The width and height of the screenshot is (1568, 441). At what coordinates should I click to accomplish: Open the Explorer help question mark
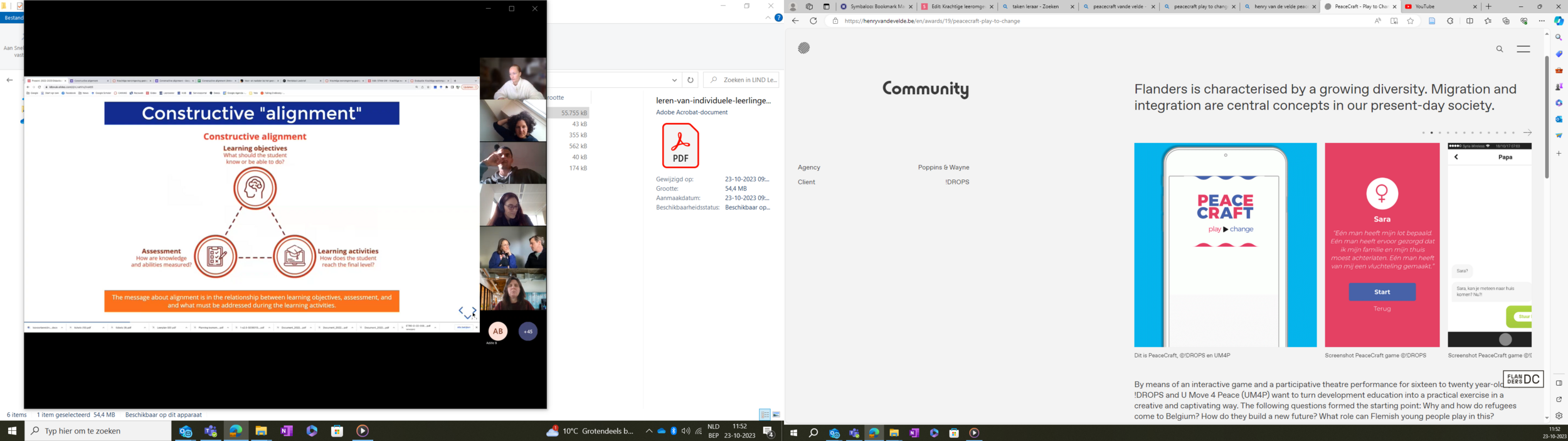pos(778,18)
